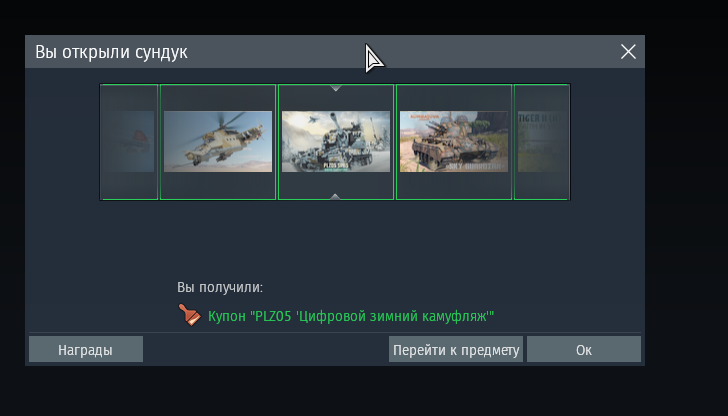Viewport: 728px width, 416px height.
Task: Open the Награды rewards list
Action: (x=86, y=349)
